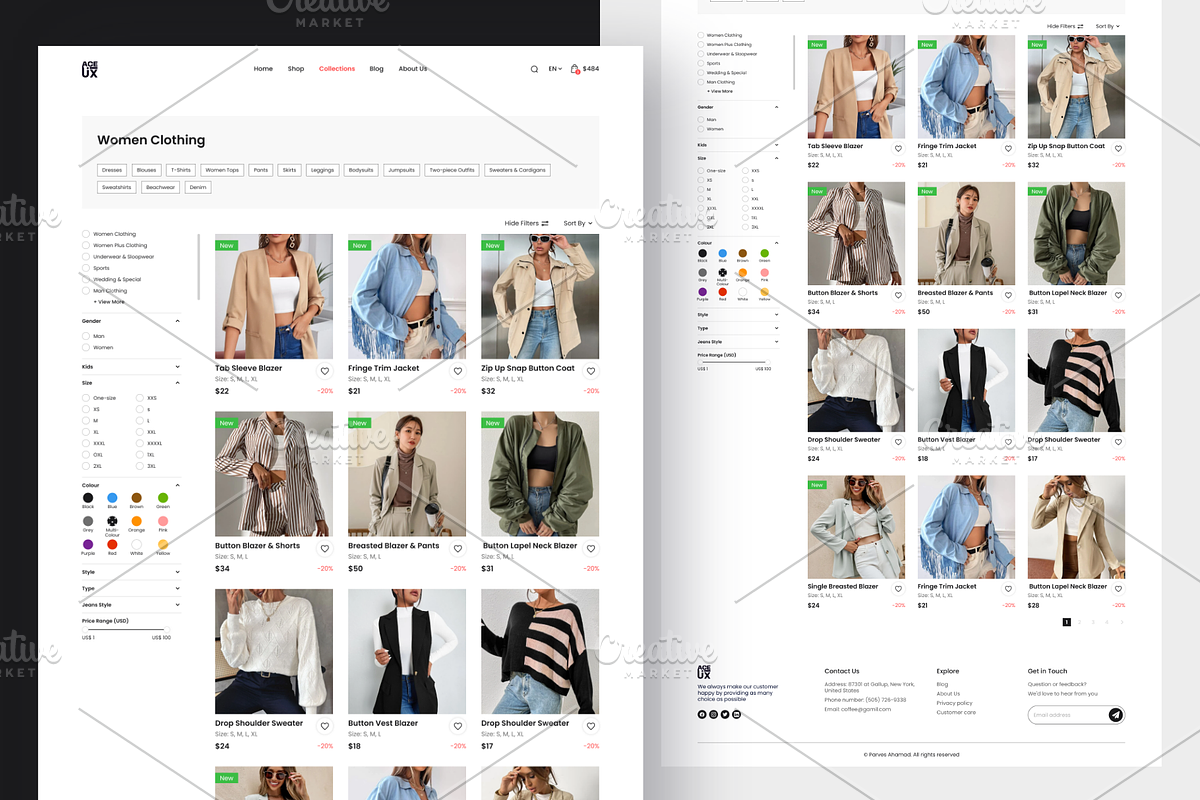This screenshot has height=800, width=1200.
Task: Open Collections in the top navigation
Action: point(337,69)
